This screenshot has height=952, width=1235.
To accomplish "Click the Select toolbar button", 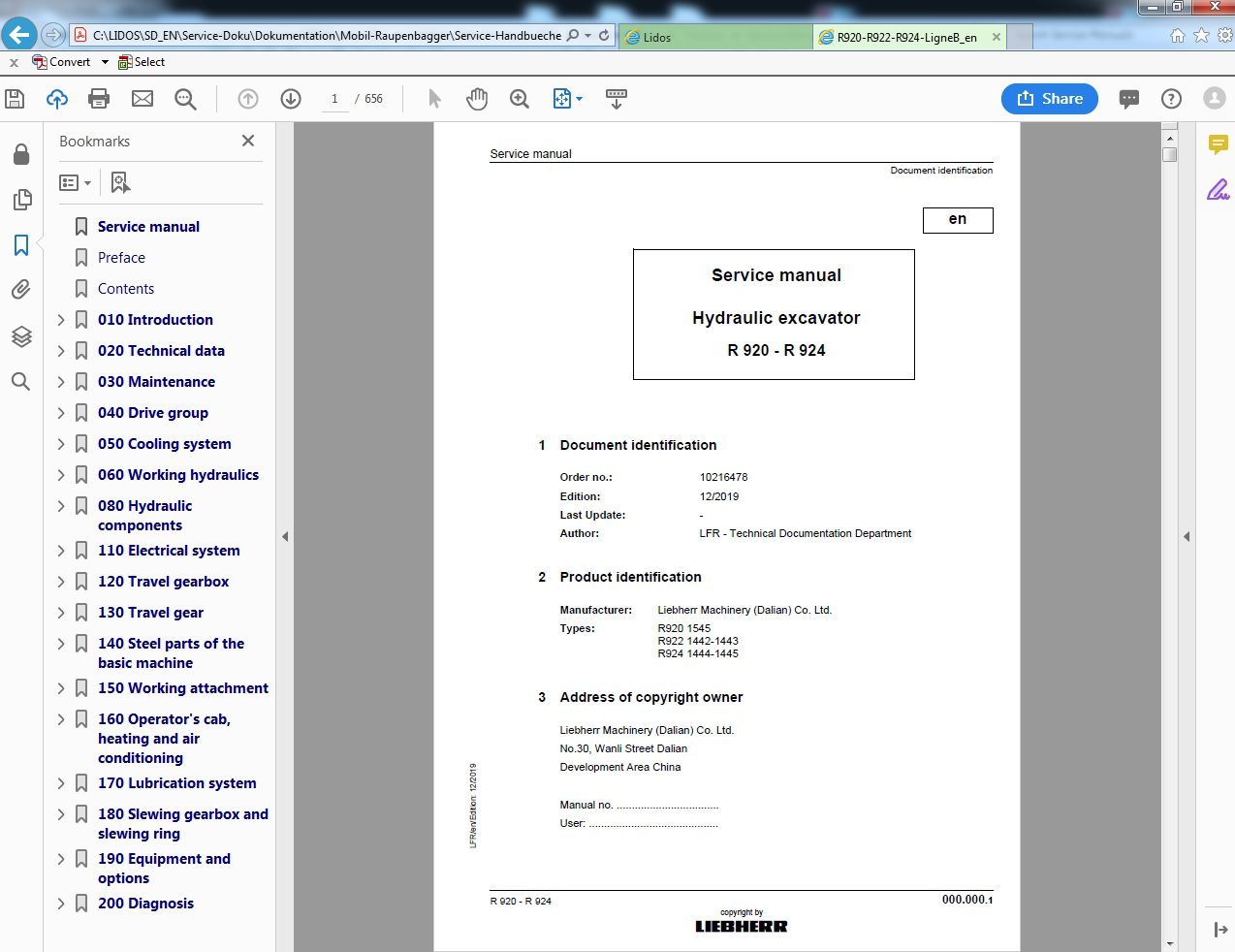I will click(142, 62).
